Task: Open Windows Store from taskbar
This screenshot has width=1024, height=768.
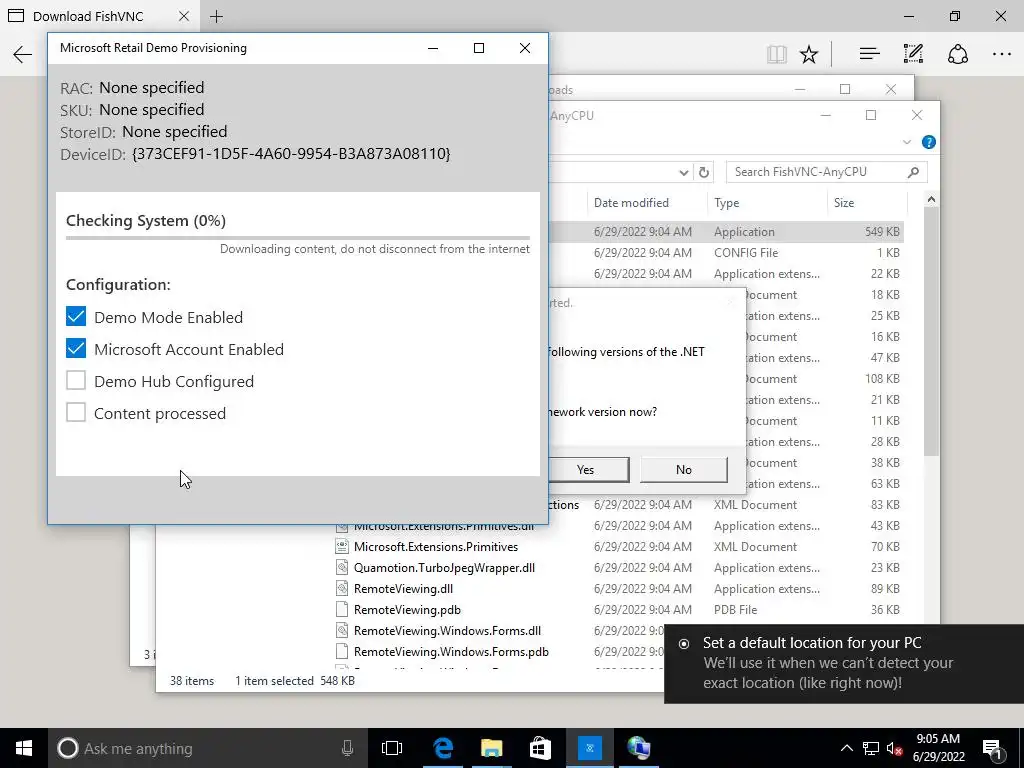Action: tap(540, 748)
